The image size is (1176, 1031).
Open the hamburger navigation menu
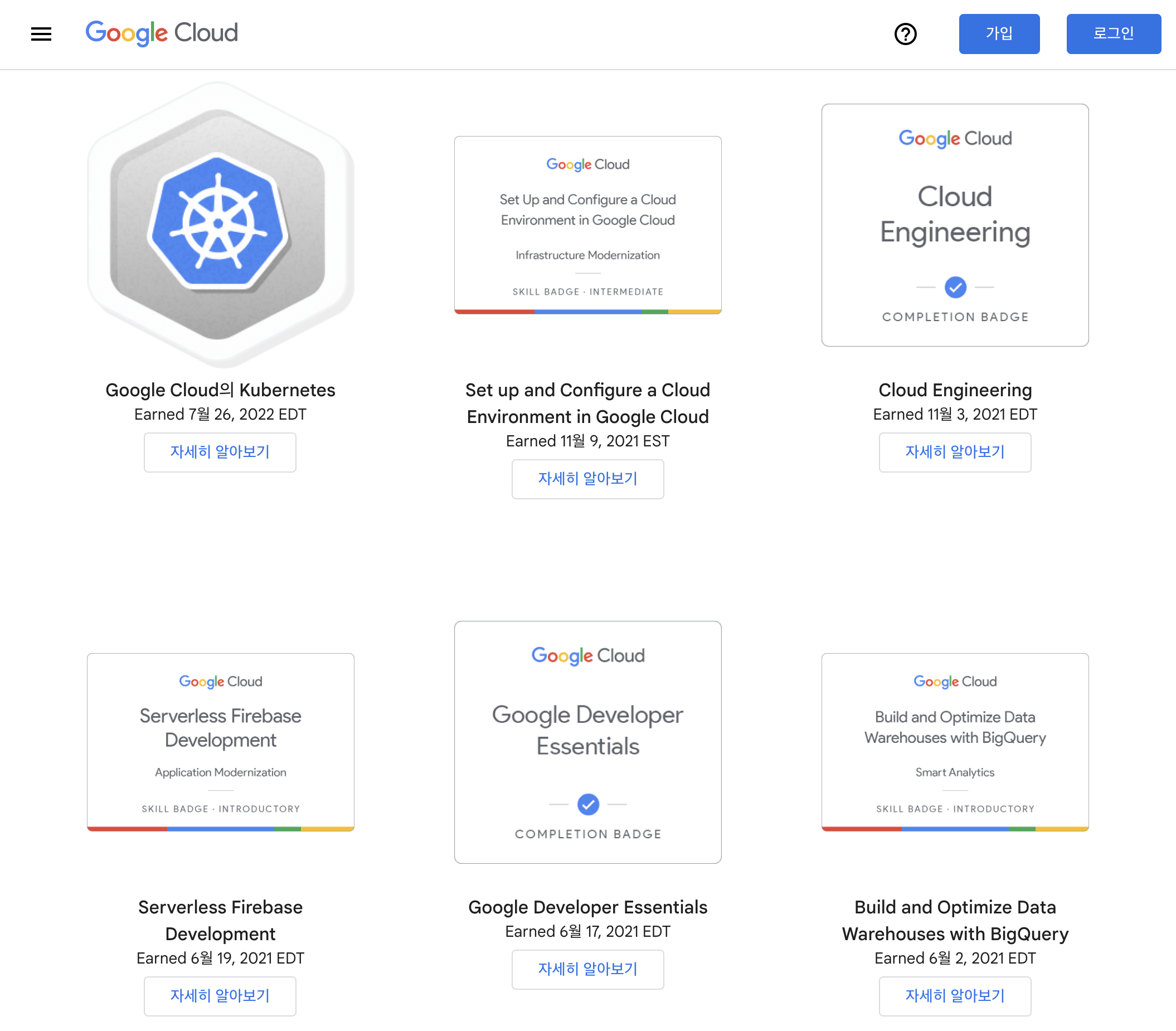41,34
